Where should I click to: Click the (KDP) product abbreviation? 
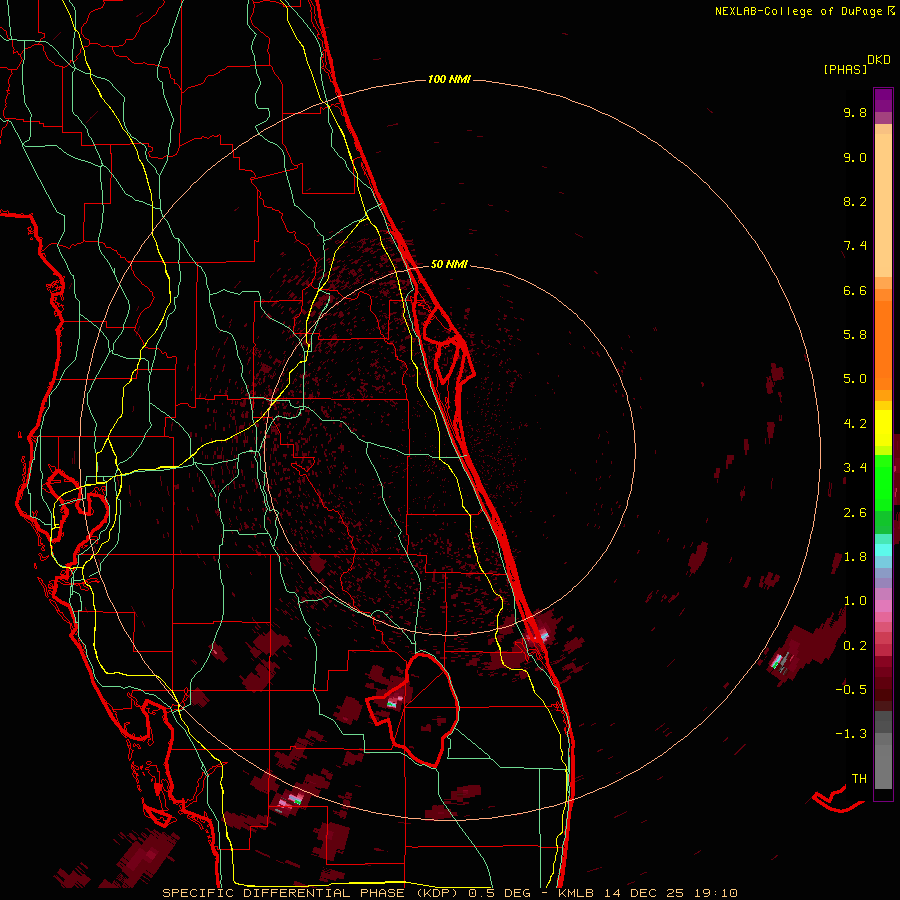point(439,893)
